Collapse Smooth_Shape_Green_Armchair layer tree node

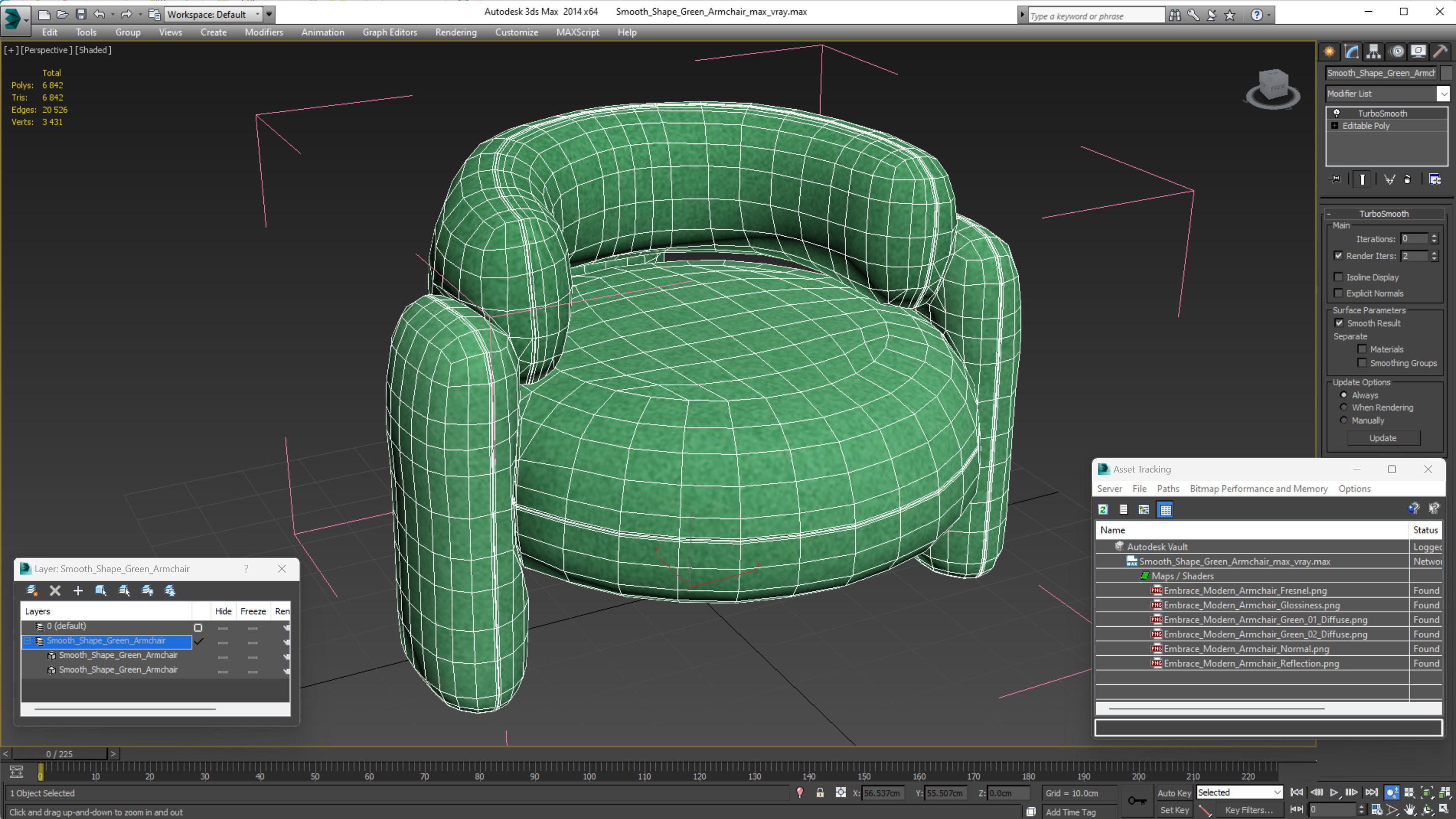(x=27, y=640)
